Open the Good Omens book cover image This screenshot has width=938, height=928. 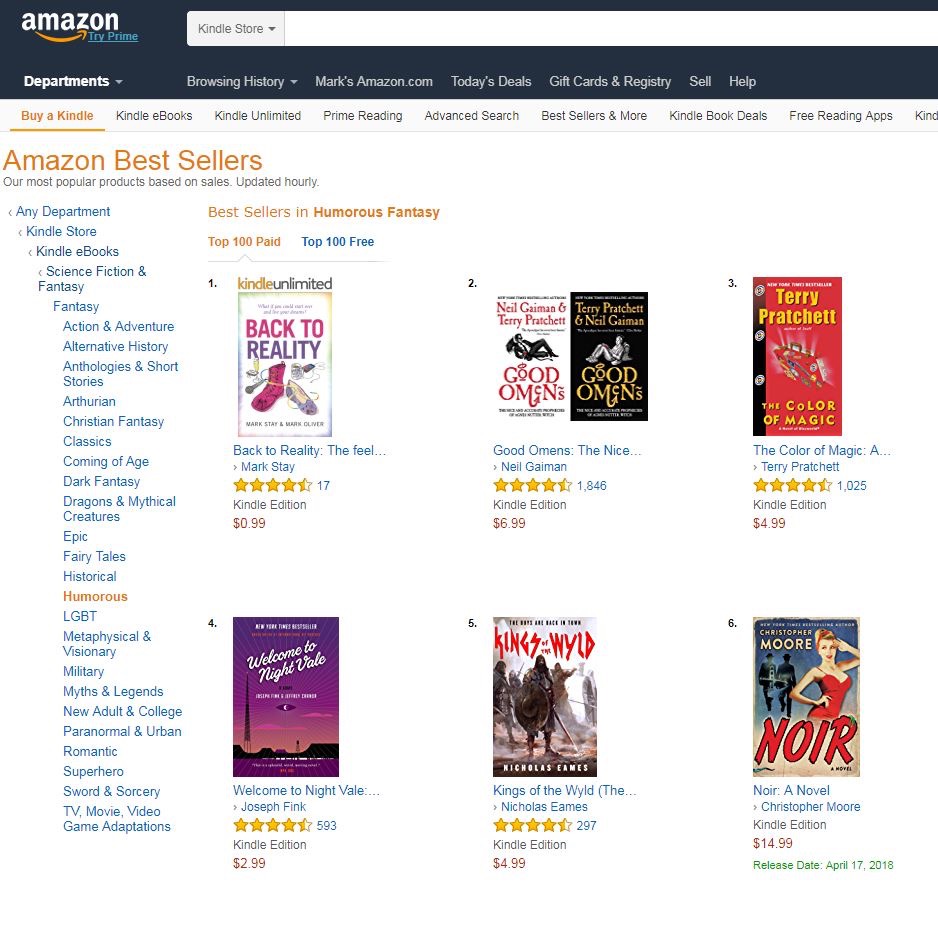[x=572, y=357]
